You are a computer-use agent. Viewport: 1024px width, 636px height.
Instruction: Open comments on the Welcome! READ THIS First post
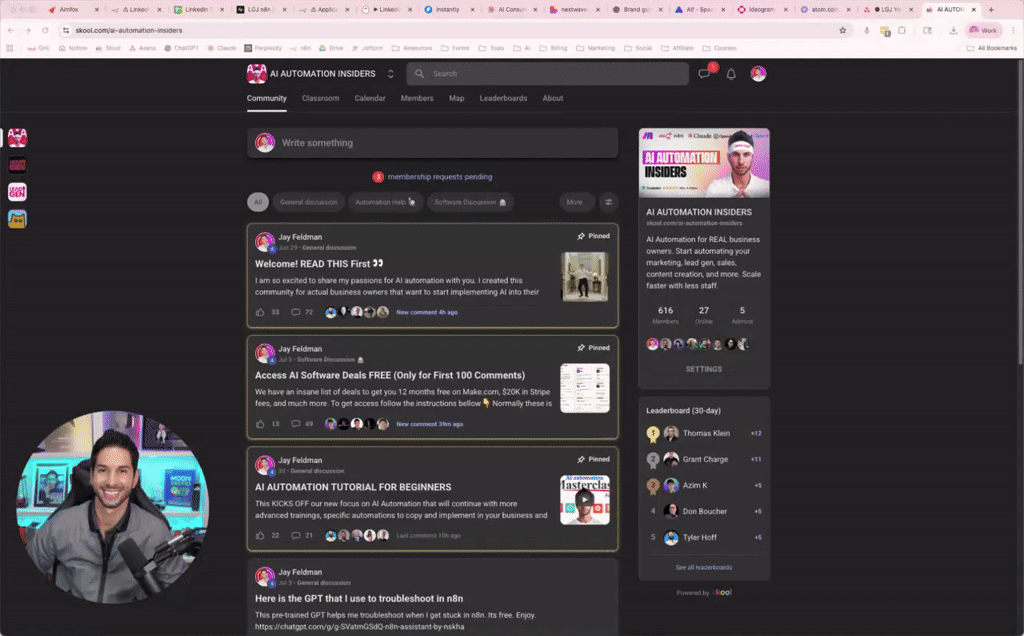(x=296, y=312)
